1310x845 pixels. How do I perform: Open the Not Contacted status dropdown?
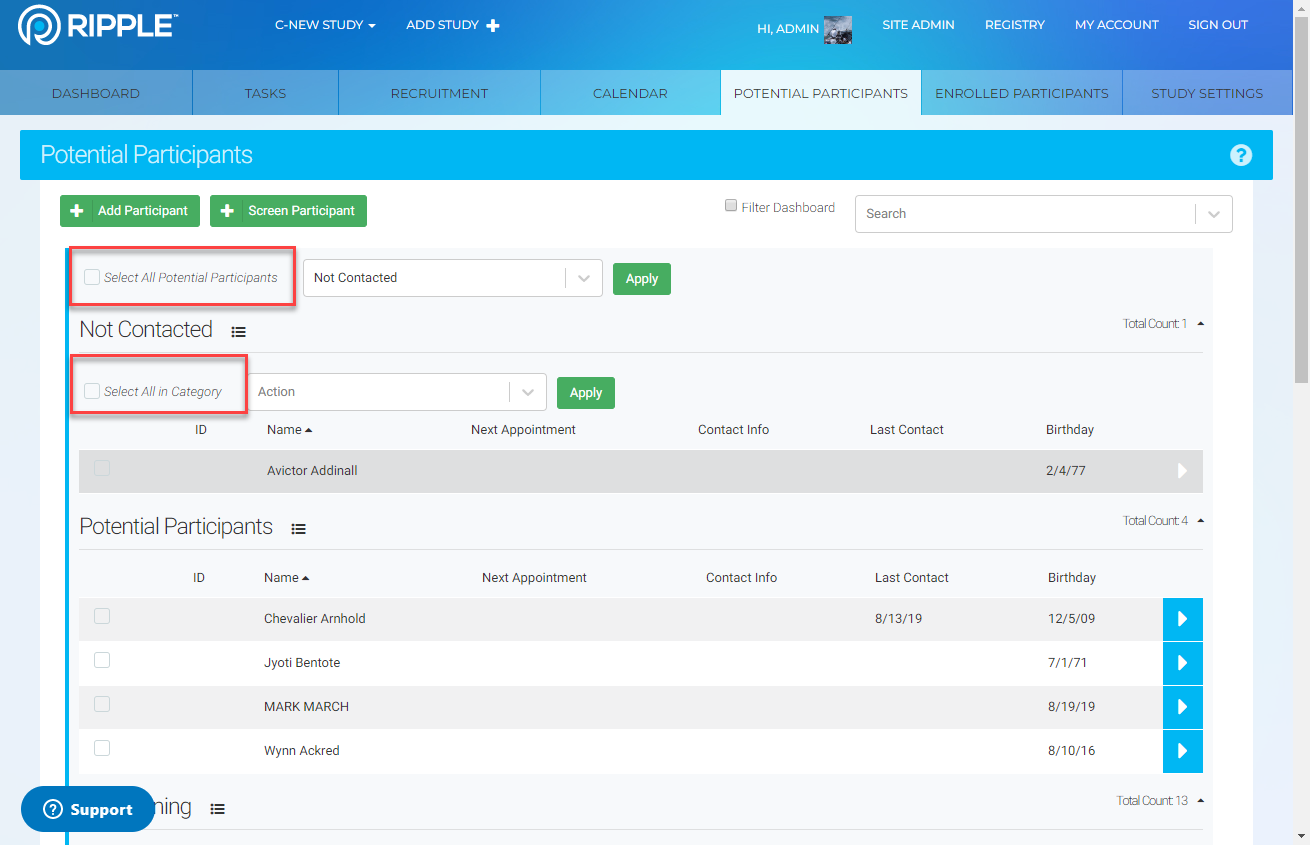coord(452,278)
